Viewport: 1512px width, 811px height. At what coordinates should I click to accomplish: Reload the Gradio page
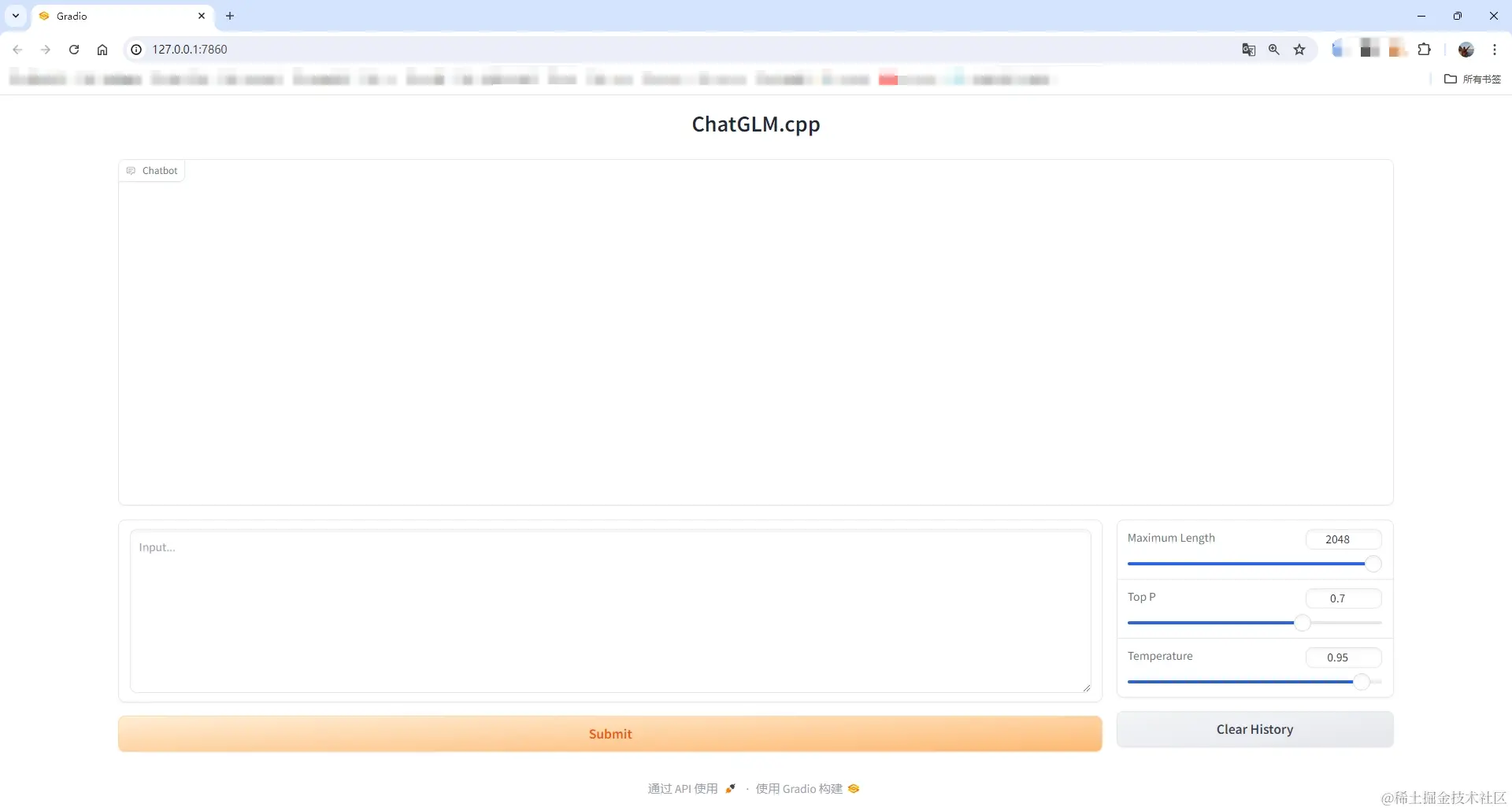point(74,50)
